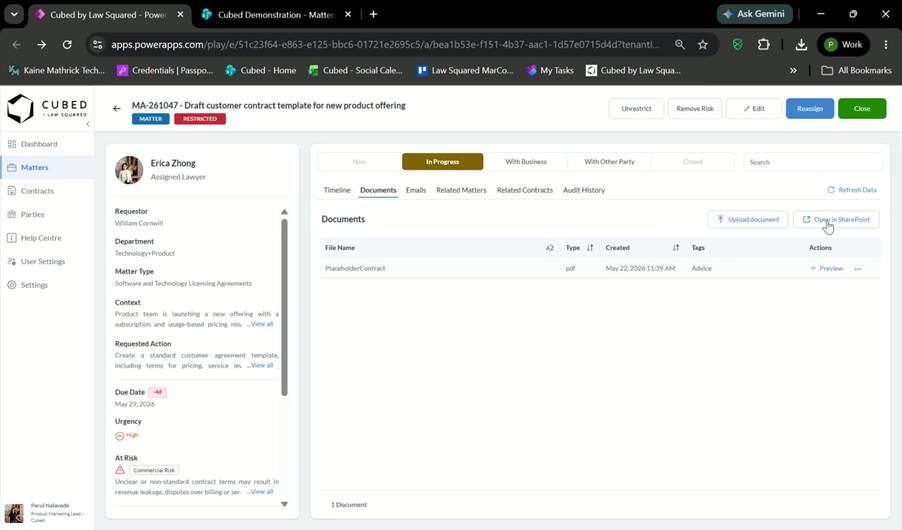Open Contracts in sidebar
The width and height of the screenshot is (902, 530).
[37, 191]
